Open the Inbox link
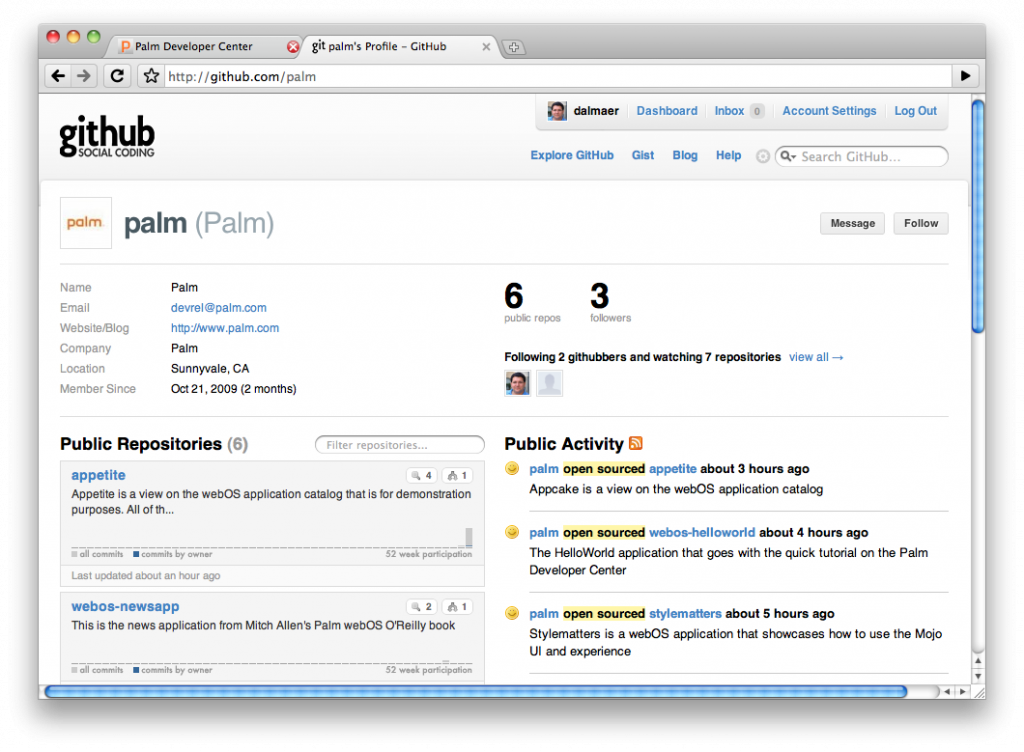1024x752 pixels. (x=729, y=111)
